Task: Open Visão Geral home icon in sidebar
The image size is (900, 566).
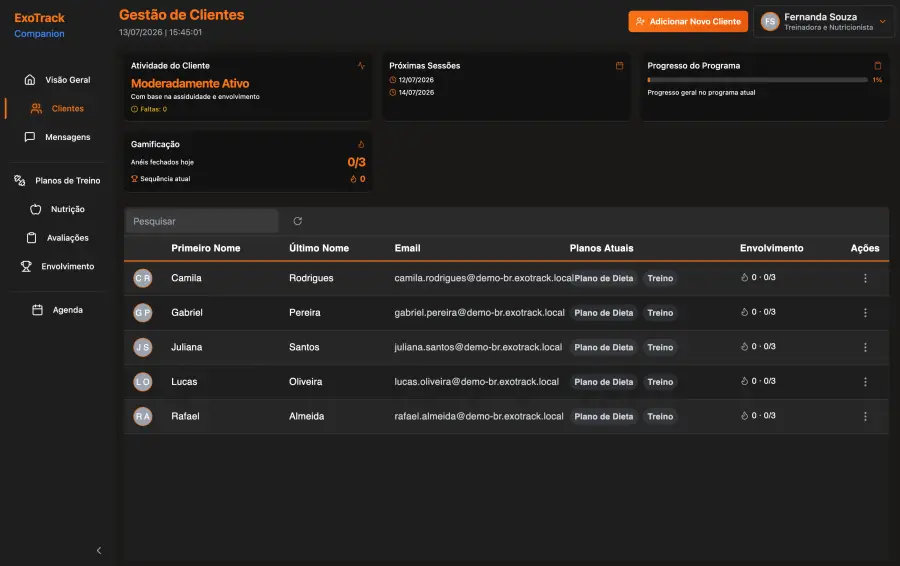Action: tap(30, 80)
